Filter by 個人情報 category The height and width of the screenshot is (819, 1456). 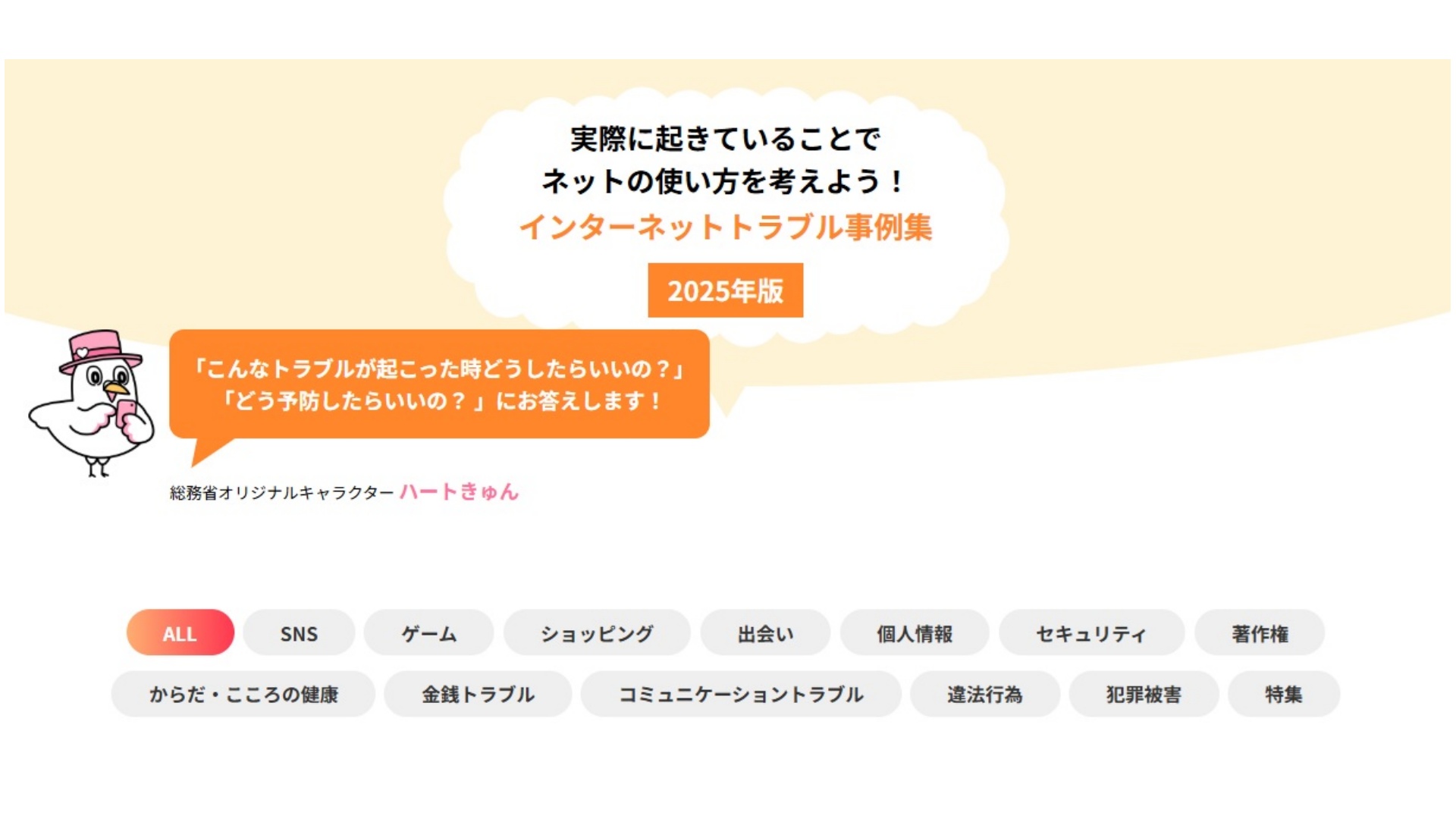(x=915, y=632)
